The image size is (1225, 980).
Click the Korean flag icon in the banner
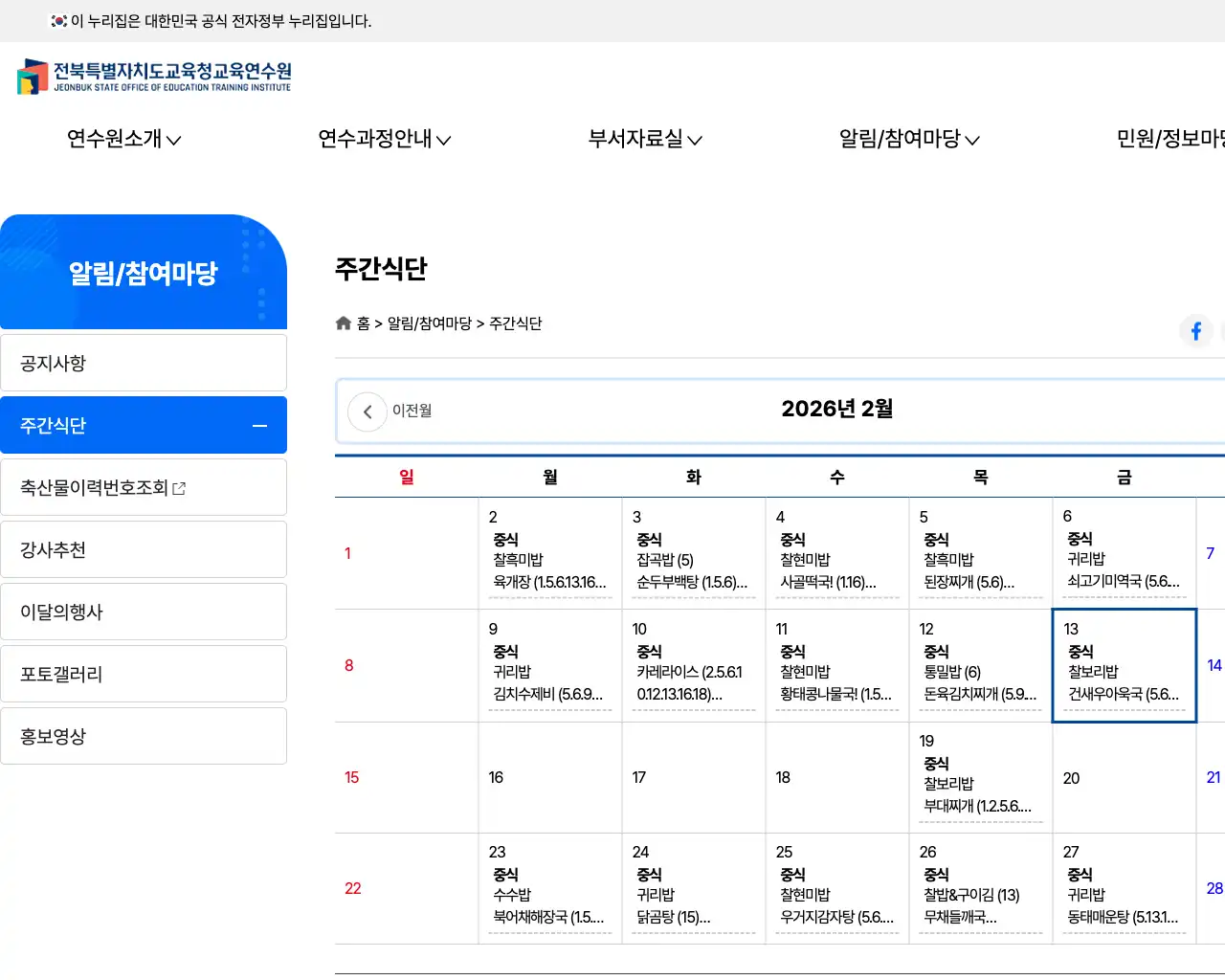56,20
